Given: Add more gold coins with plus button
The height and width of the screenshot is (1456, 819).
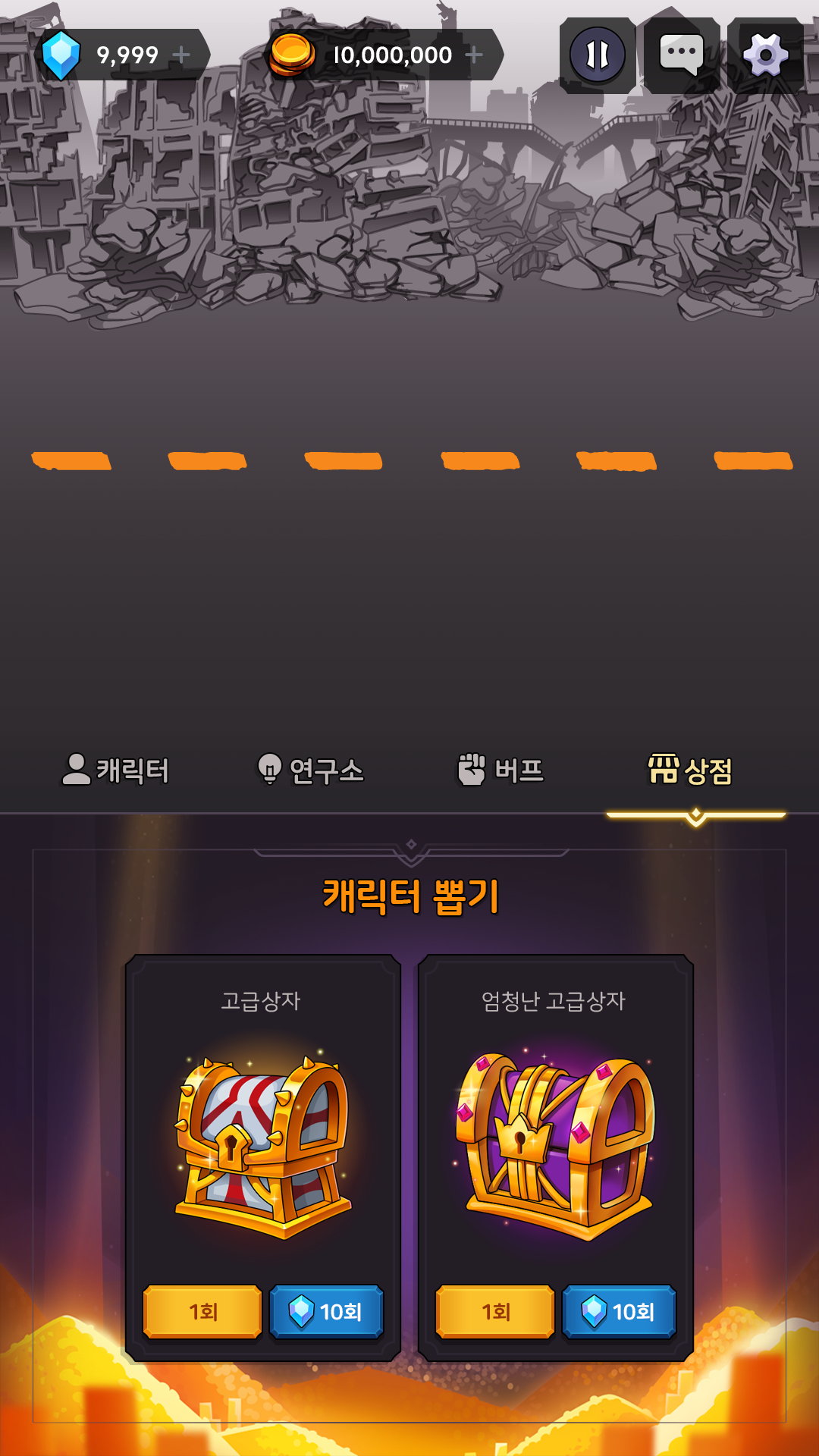Looking at the screenshot, I should [473, 55].
